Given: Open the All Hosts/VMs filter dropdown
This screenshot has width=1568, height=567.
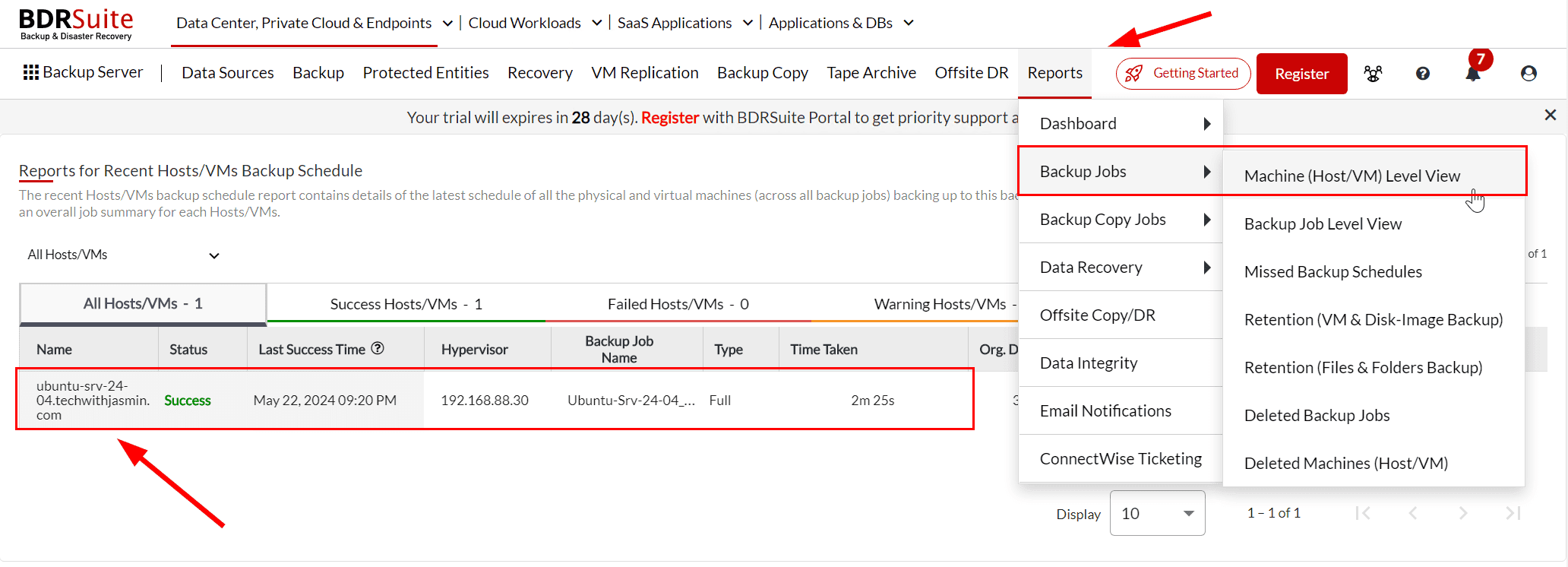Looking at the screenshot, I should [x=124, y=255].
